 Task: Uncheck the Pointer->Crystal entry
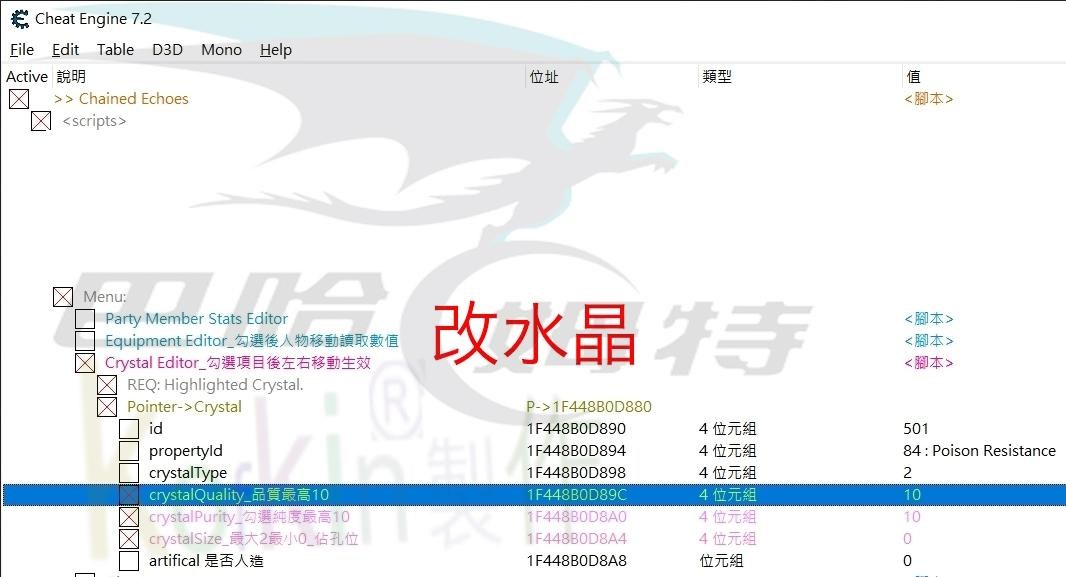pyautogui.click(x=107, y=406)
